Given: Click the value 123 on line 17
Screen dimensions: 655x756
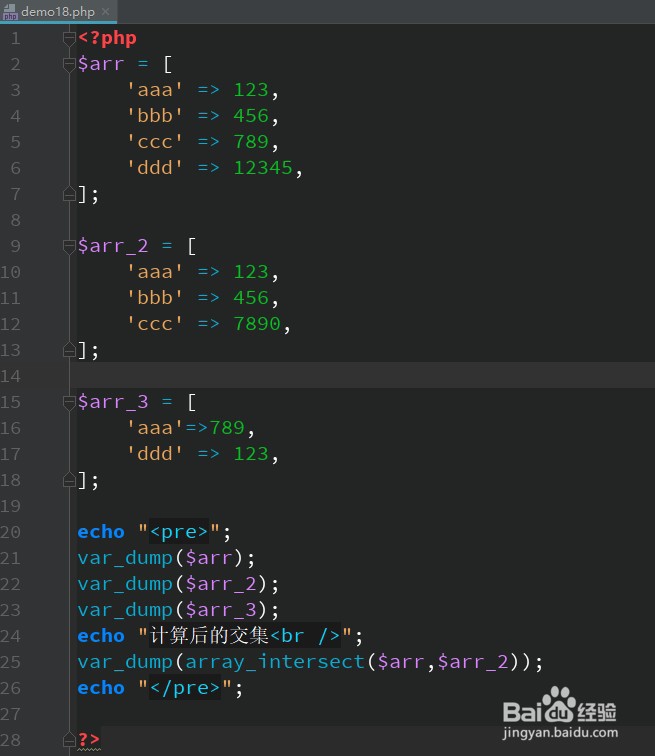Looking at the screenshot, I should click(251, 455).
